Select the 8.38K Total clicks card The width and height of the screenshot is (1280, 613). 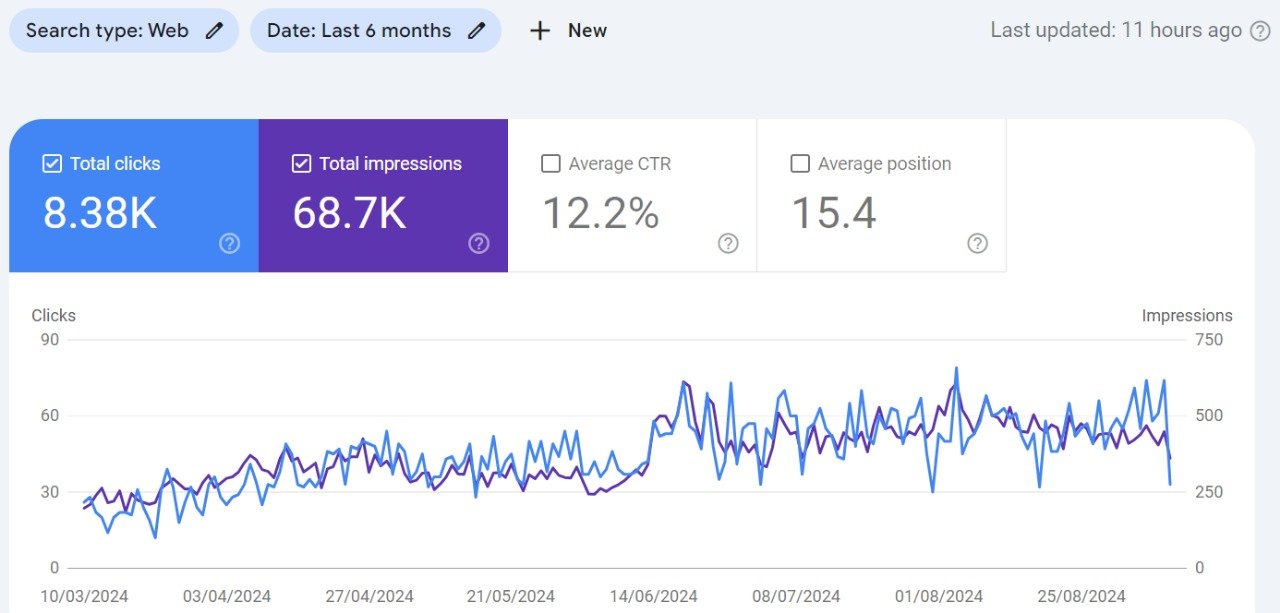point(134,196)
